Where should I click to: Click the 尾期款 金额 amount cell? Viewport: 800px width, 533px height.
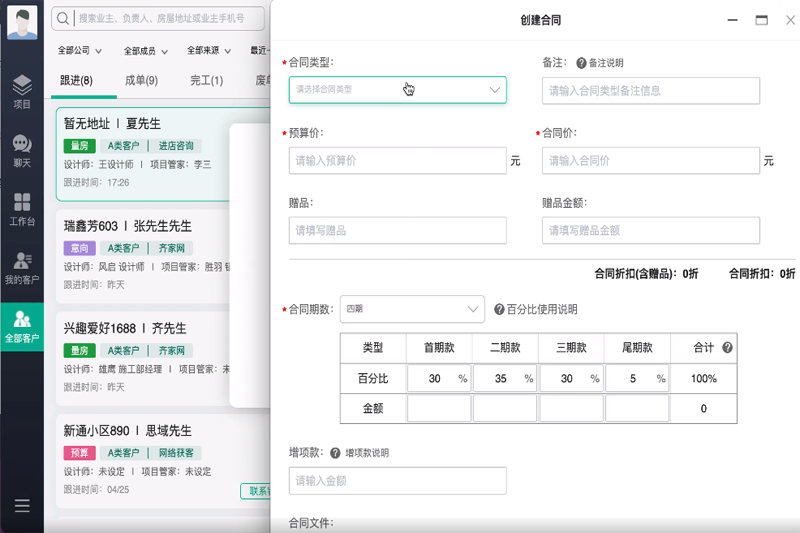click(x=637, y=409)
